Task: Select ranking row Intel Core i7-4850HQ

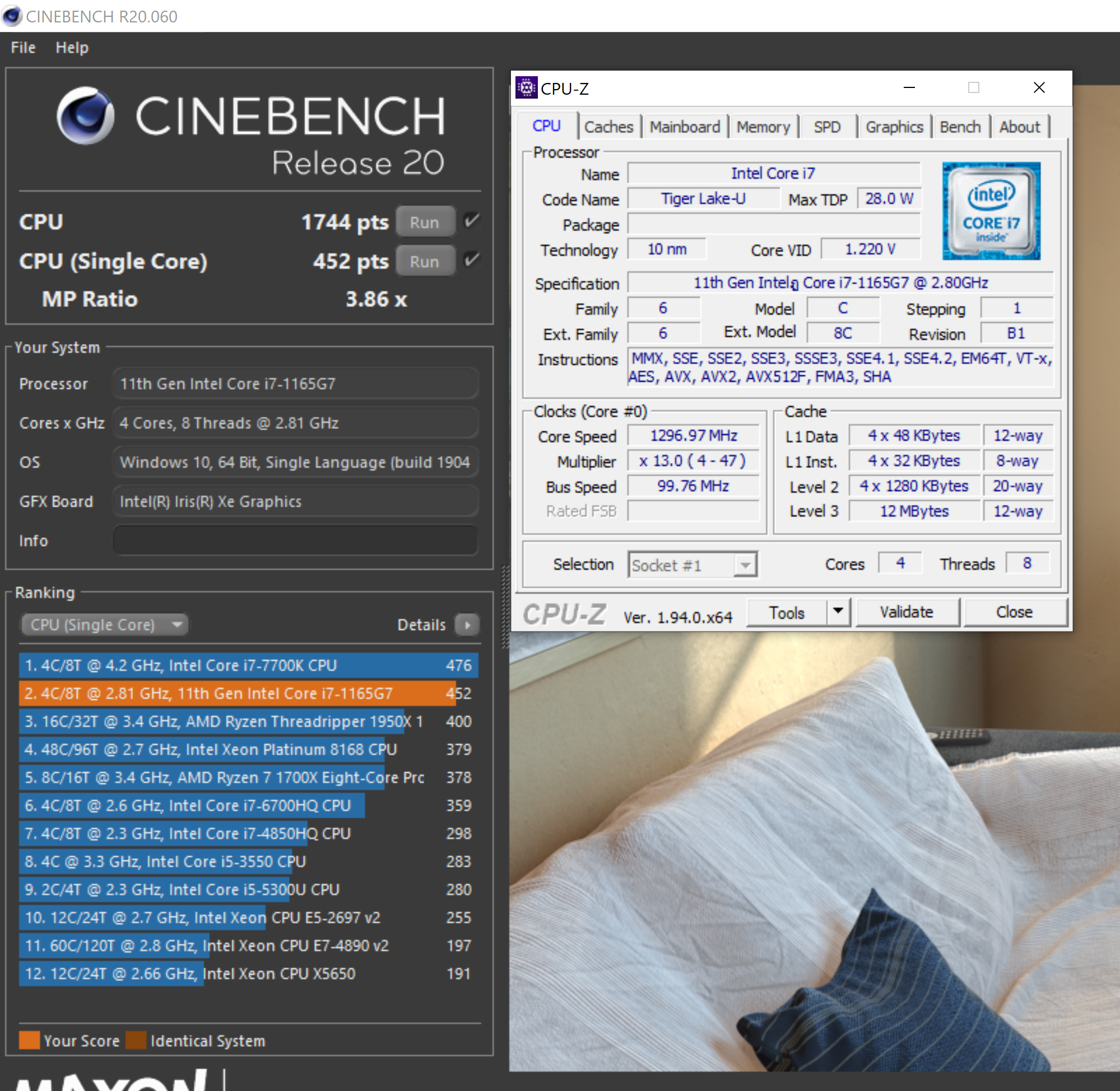Action: (249, 834)
